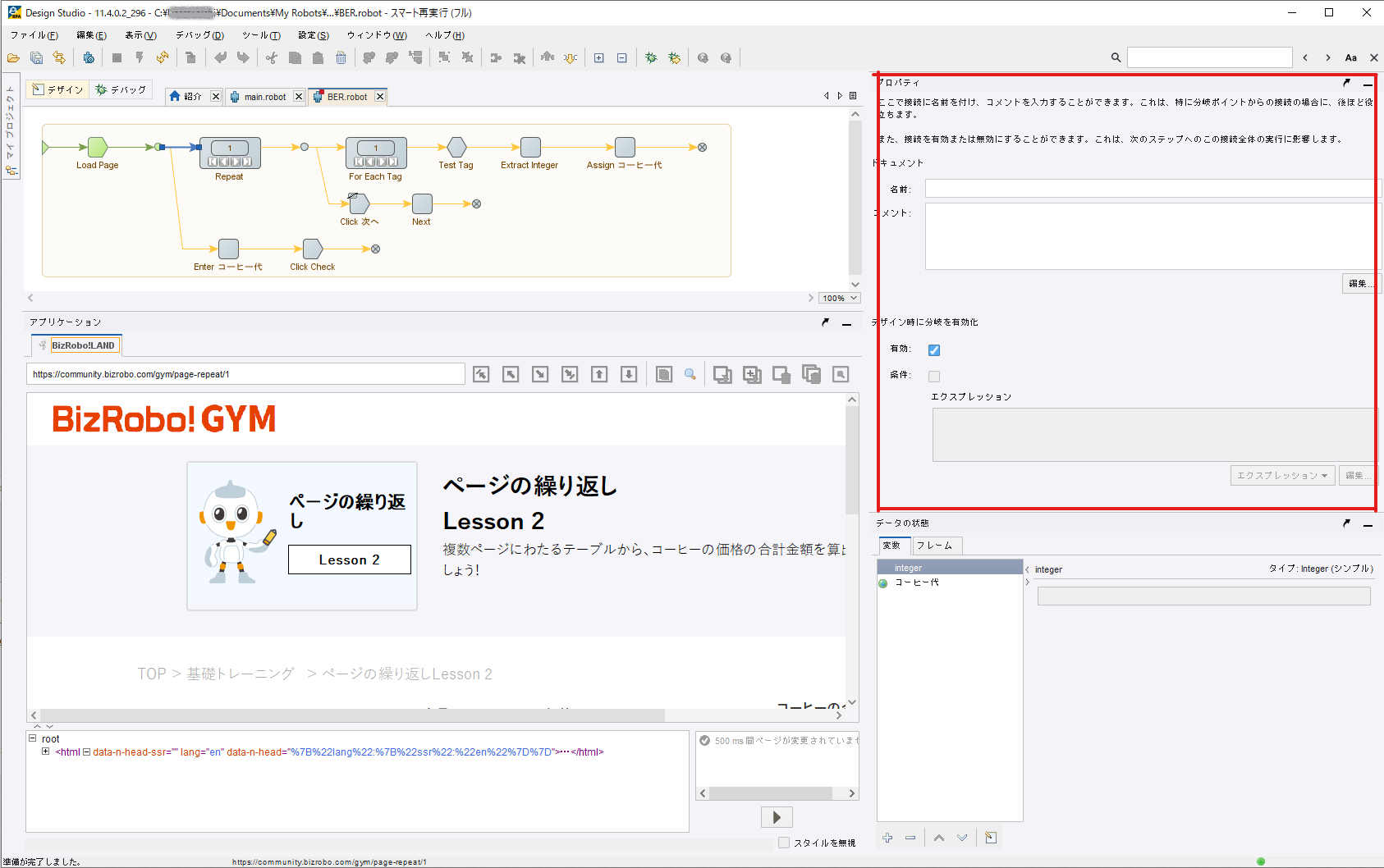The height and width of the screenshot is (868, 1384).
Task: Move the variable up in the list
Action: click(x=939, y=838)
